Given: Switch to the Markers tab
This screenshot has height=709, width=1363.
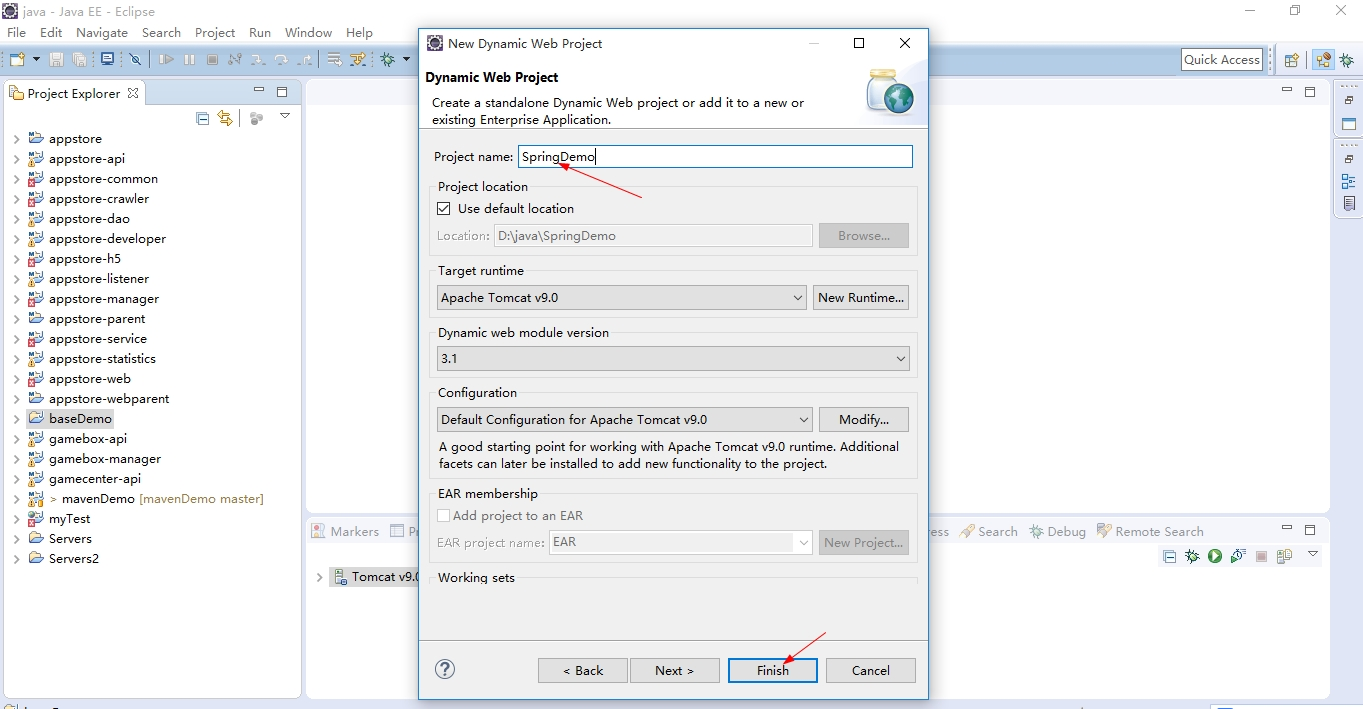Looking at the screenshot, I should (346, 532).
